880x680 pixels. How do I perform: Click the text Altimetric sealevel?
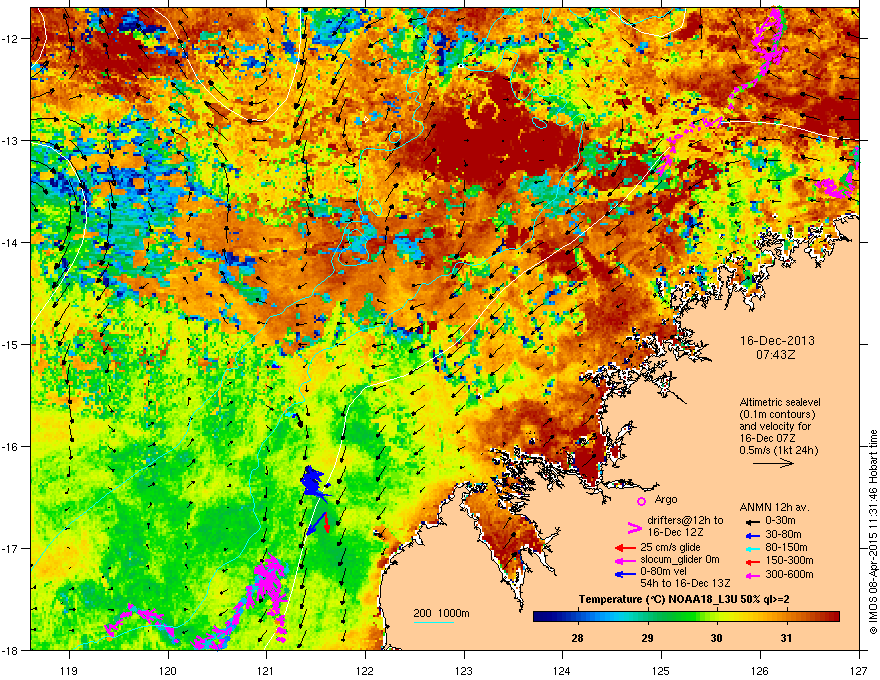pos(780,402)
